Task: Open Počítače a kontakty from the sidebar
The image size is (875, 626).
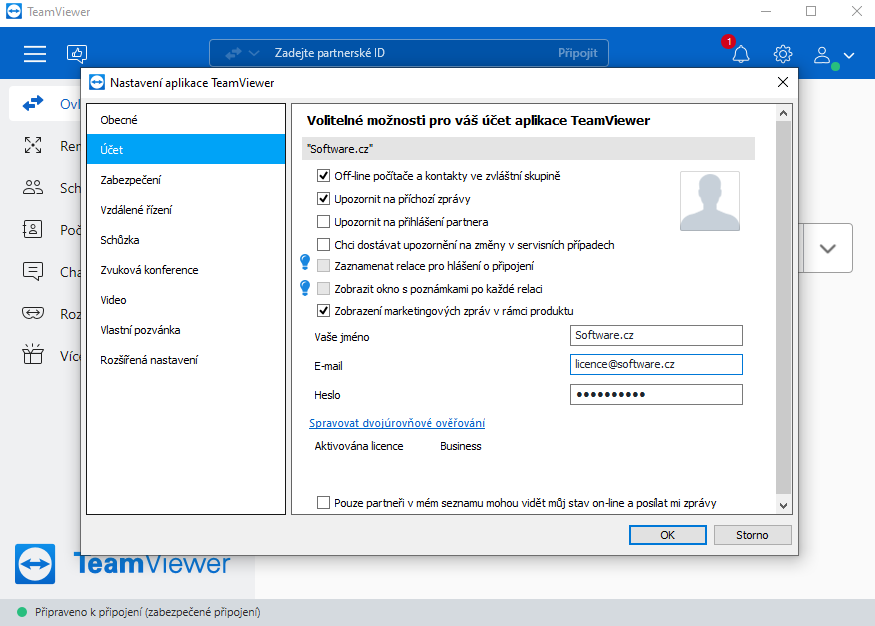Action: (x=33, y=230)
